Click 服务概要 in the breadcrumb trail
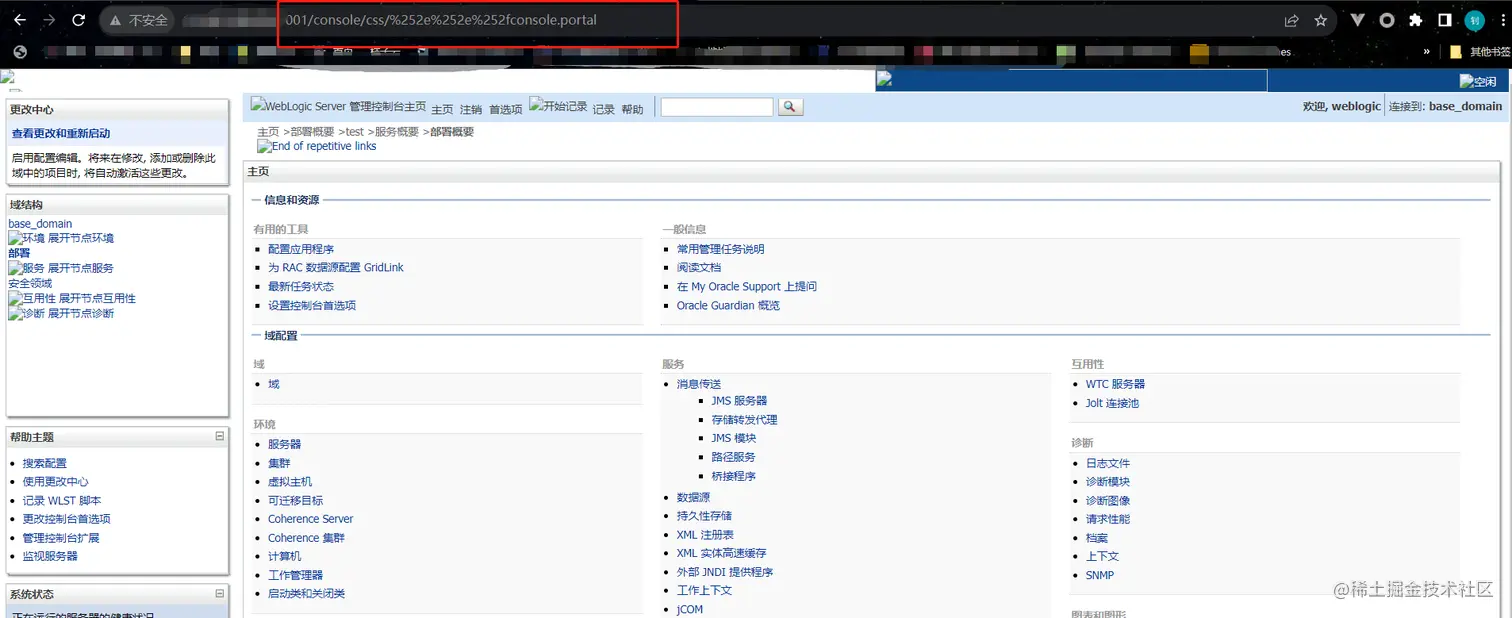The image size is (1512, 618). tap(397, 132)
